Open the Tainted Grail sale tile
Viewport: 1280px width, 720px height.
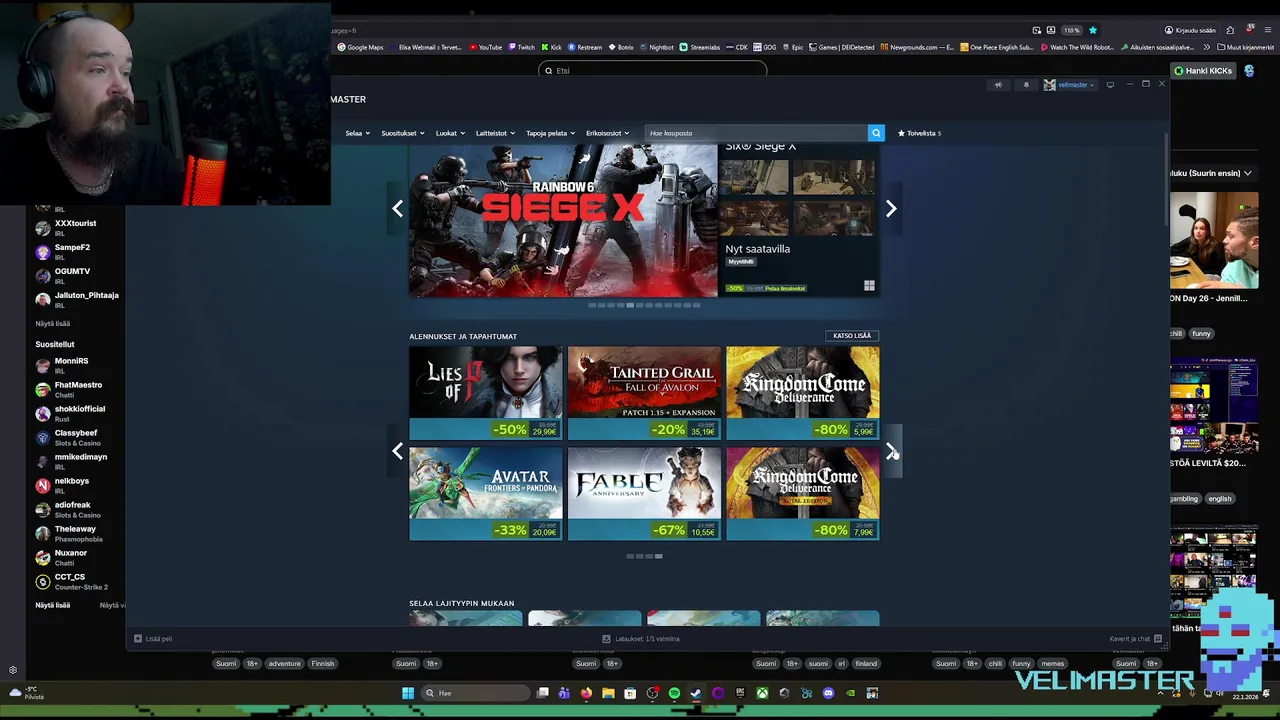[x=644, y=392]
